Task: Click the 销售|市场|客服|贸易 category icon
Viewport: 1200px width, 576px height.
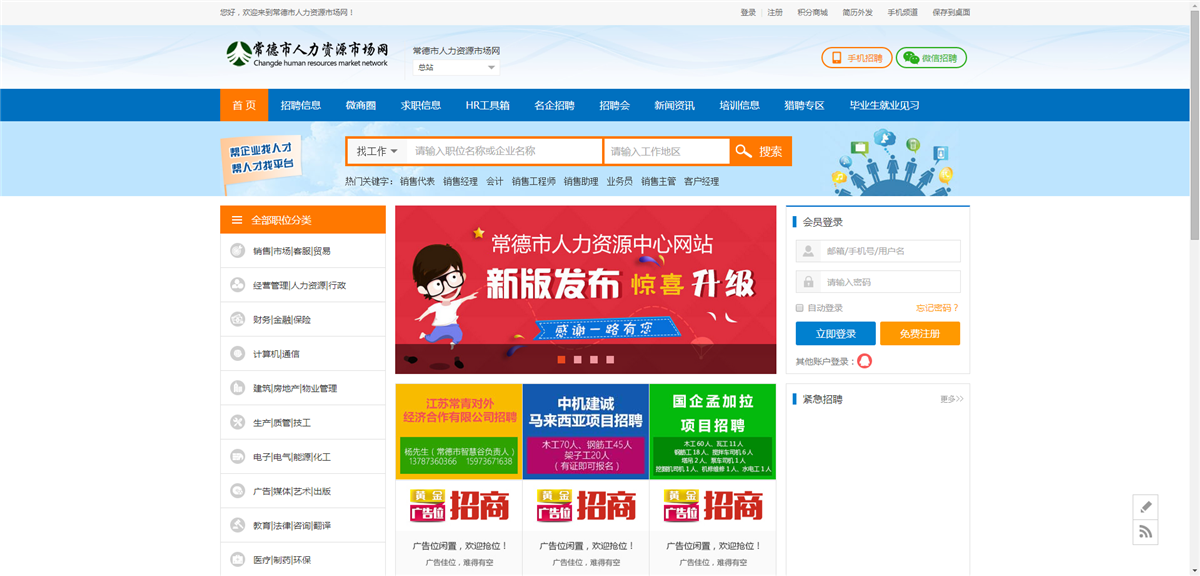Action: coord(237,251)
